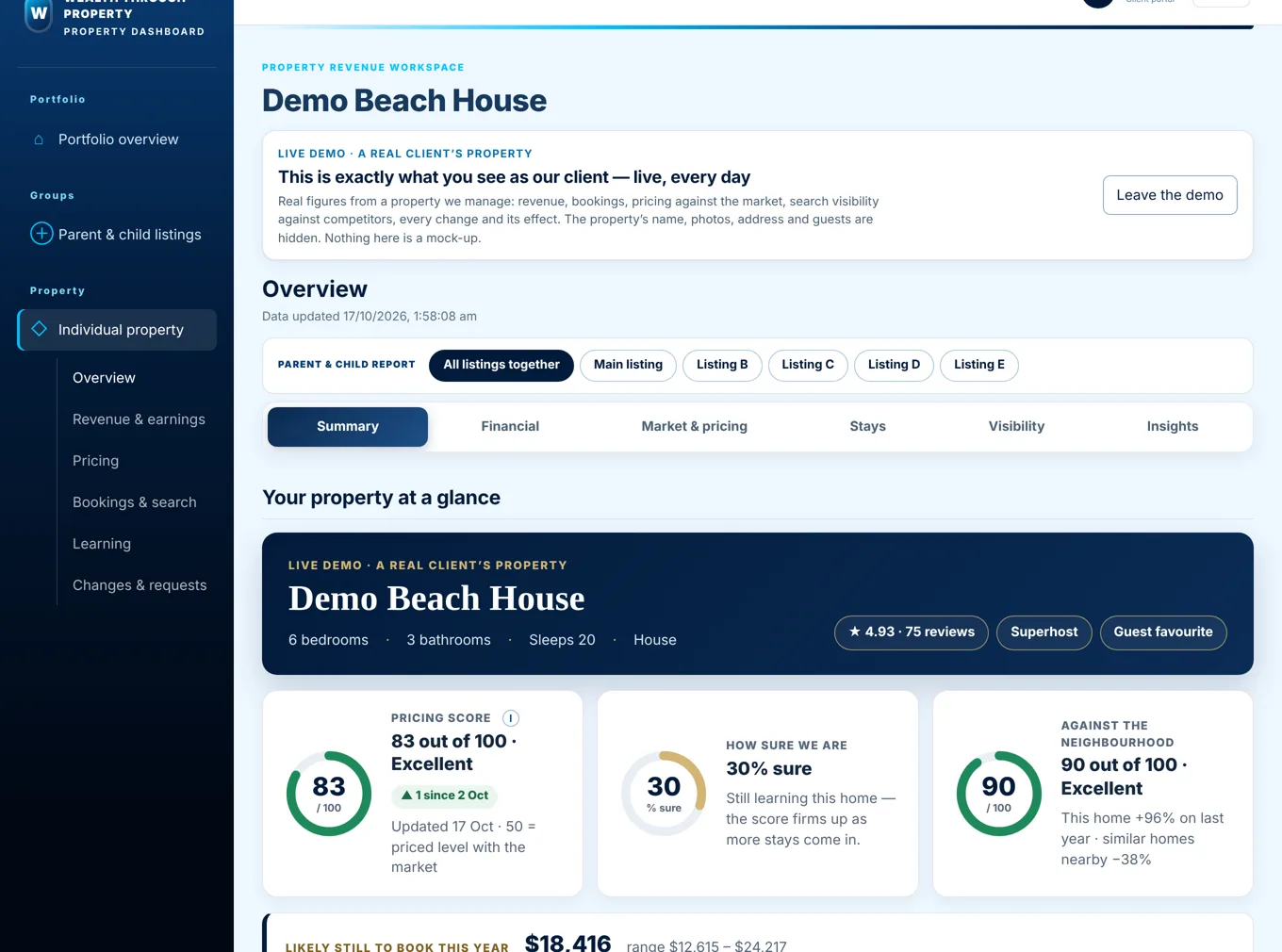This screenshot has height=952, width=1282.
Task: Click the Superhost badge
Action: coord(1044,632)
